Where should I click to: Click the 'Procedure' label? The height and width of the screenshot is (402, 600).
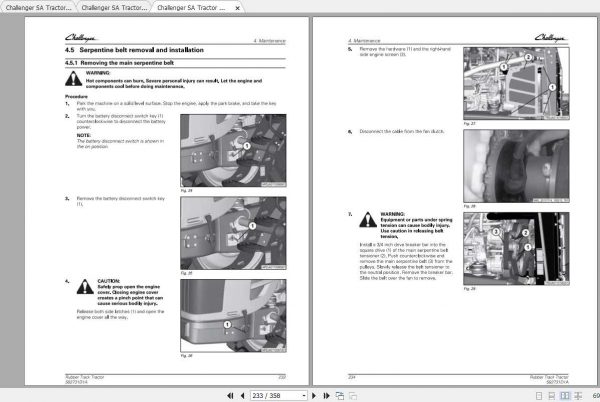pyautogui.click(x=76, y=96)
